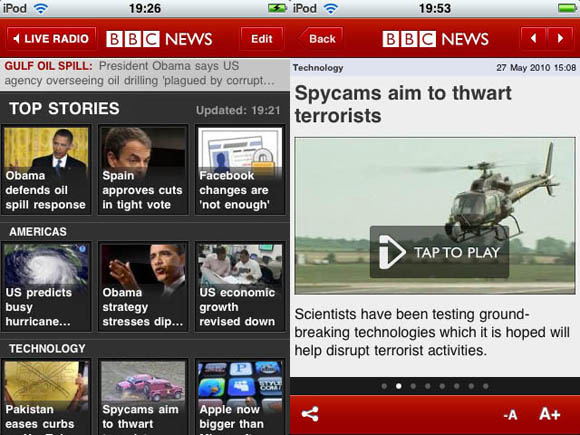
Task: Open the Gulf Oil Spill breaking news ticker
Action: [x=145, y=73]
